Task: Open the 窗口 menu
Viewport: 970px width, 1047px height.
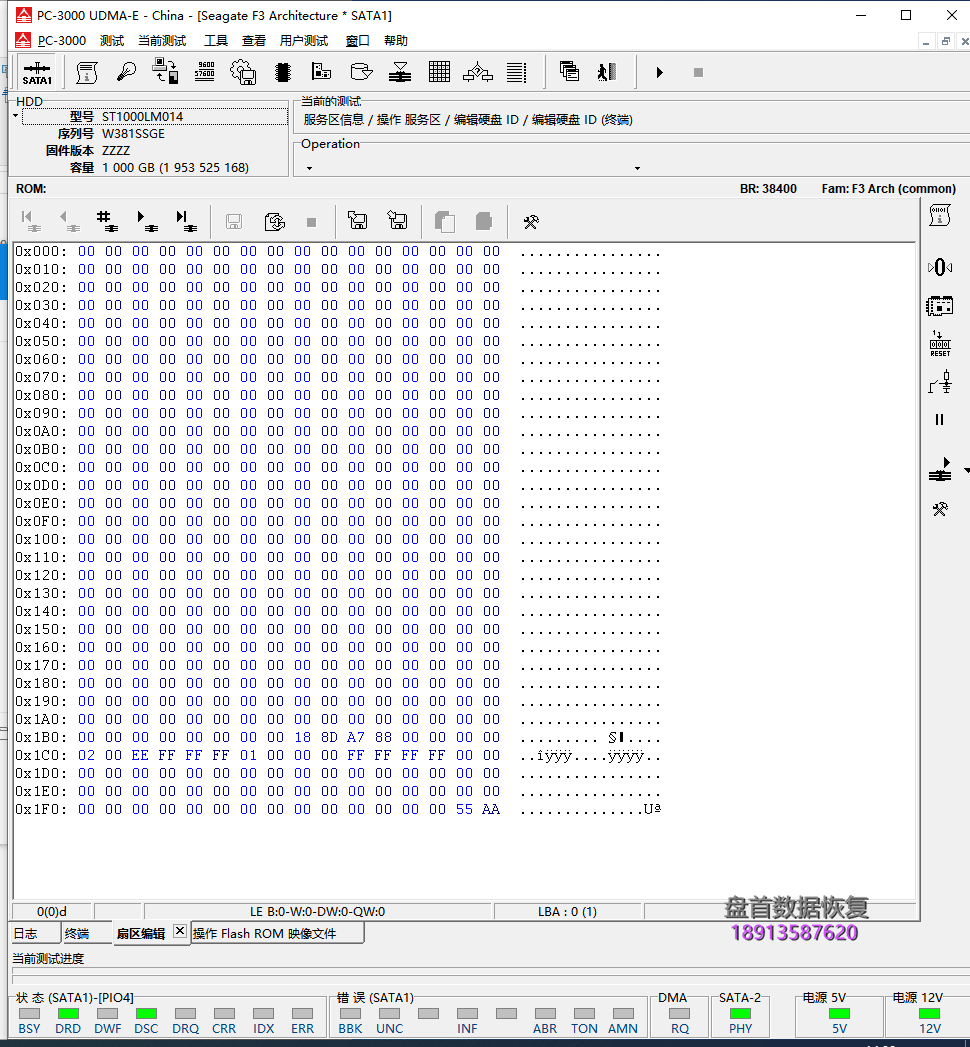Action: (358, 41)
